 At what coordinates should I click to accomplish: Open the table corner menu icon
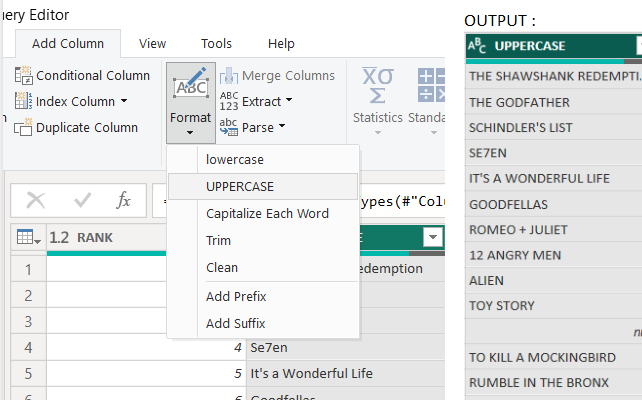27,238
